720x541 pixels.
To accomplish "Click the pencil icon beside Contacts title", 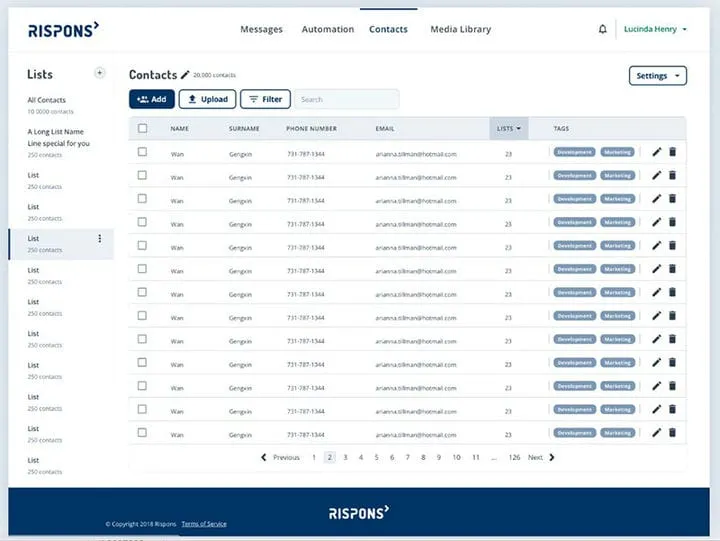I will 185,75.
